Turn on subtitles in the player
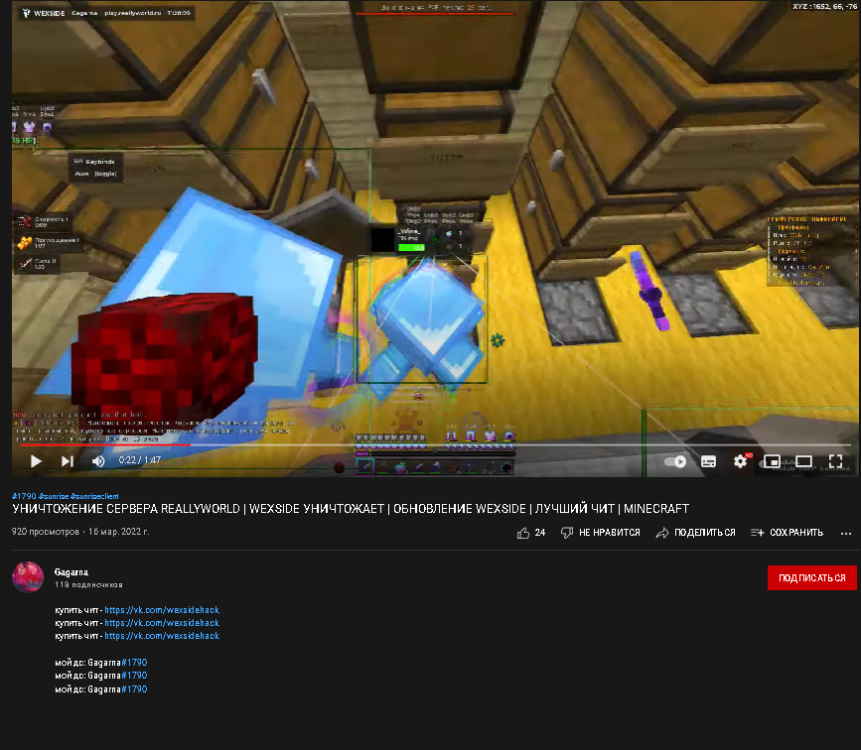Screen dimensions: 861x750 [708, 462]
